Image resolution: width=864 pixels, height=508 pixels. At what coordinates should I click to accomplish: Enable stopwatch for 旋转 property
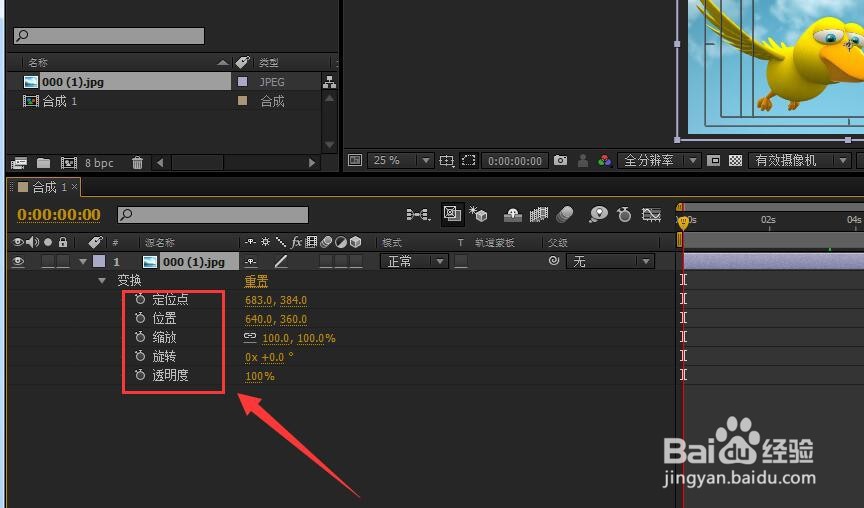point(140,356)
